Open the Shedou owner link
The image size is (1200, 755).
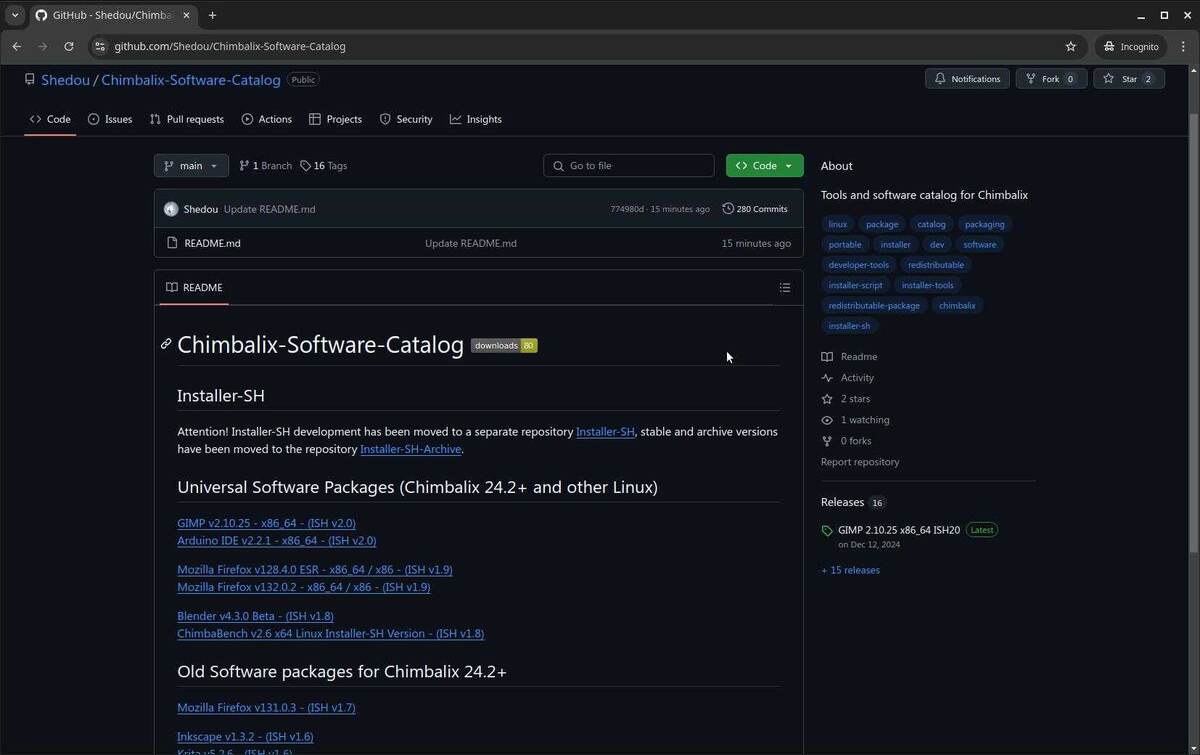click(65, 80)
